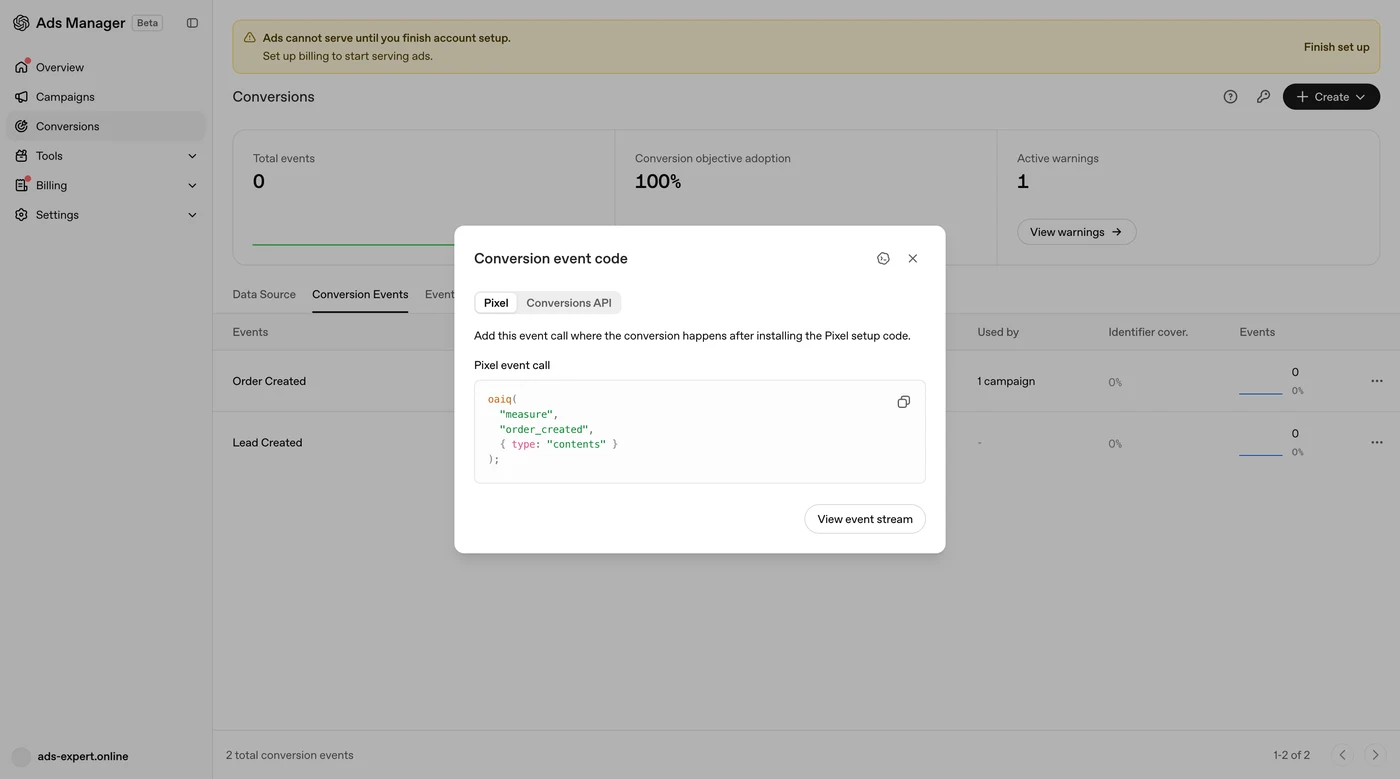Image resolution: width=1400 pixels, height=779 pixels.
Task: Switch to the Conversions API tab
Action: [569, 303]
